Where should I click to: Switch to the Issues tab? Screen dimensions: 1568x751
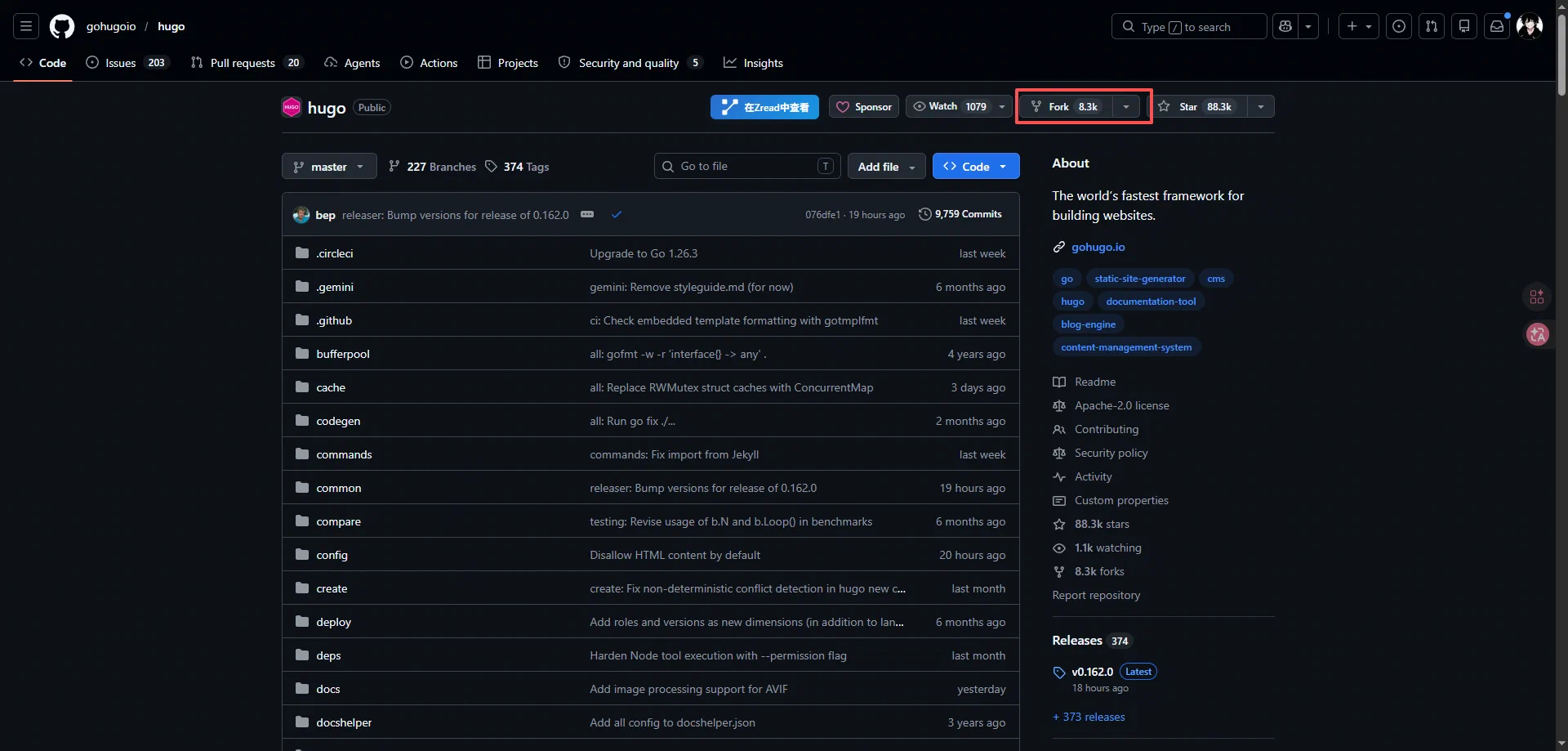[x=127, y=63]
